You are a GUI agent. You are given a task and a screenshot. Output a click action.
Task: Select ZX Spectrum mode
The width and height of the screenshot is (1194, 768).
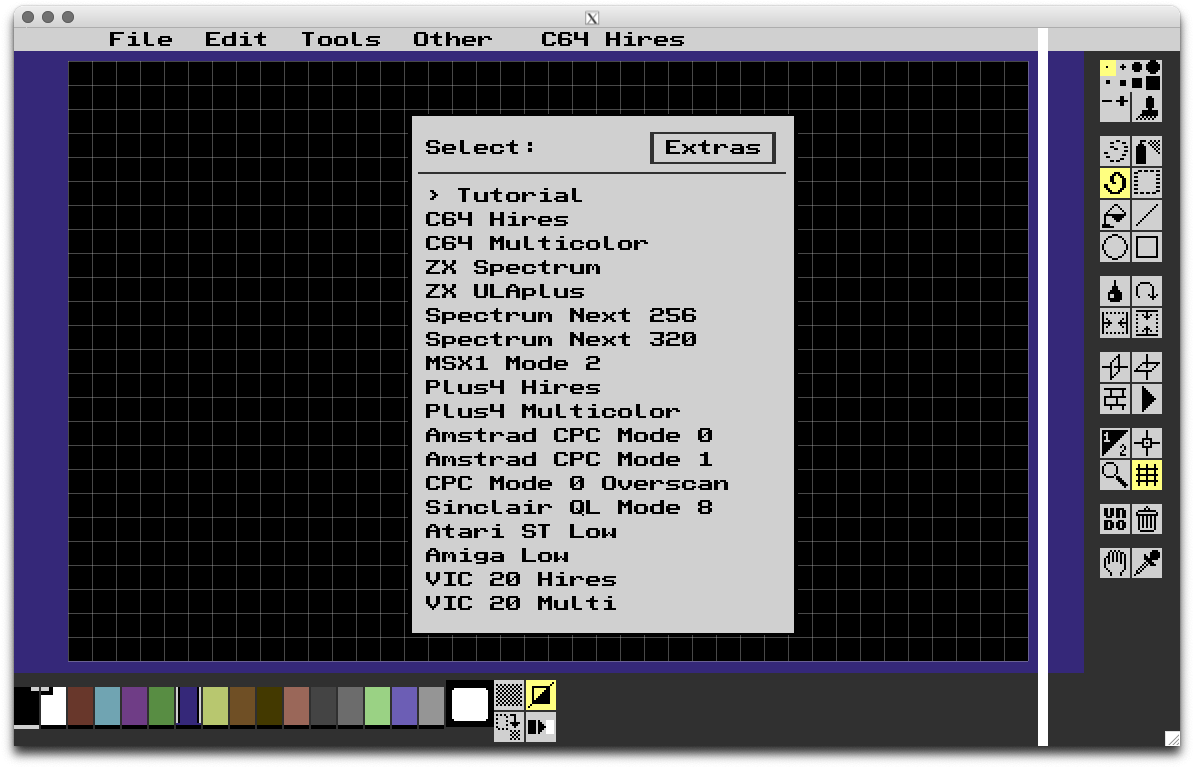pos(513,267)
